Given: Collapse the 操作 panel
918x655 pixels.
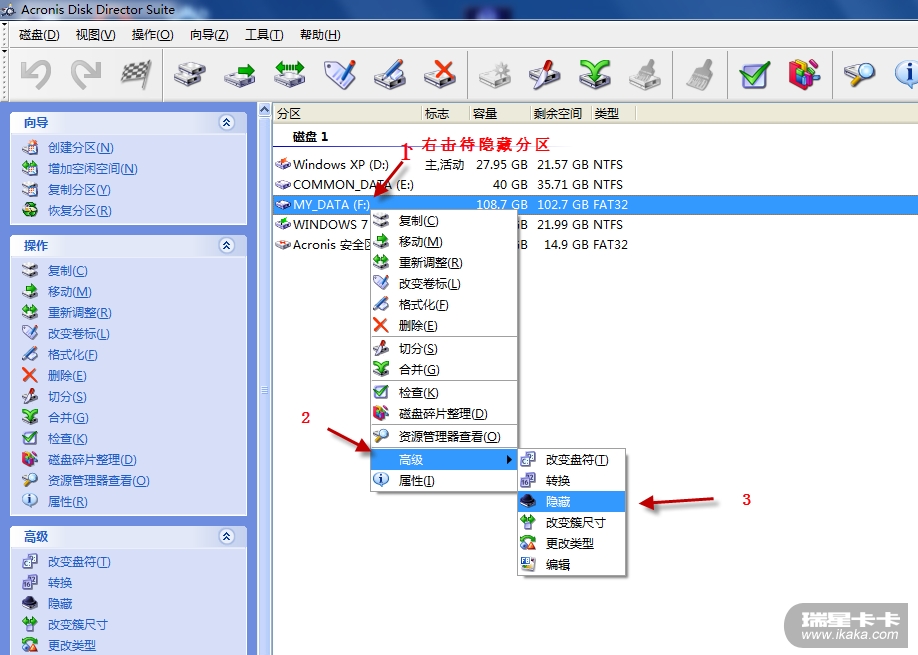Looking at the screenshot, I should tap(227, 245).
